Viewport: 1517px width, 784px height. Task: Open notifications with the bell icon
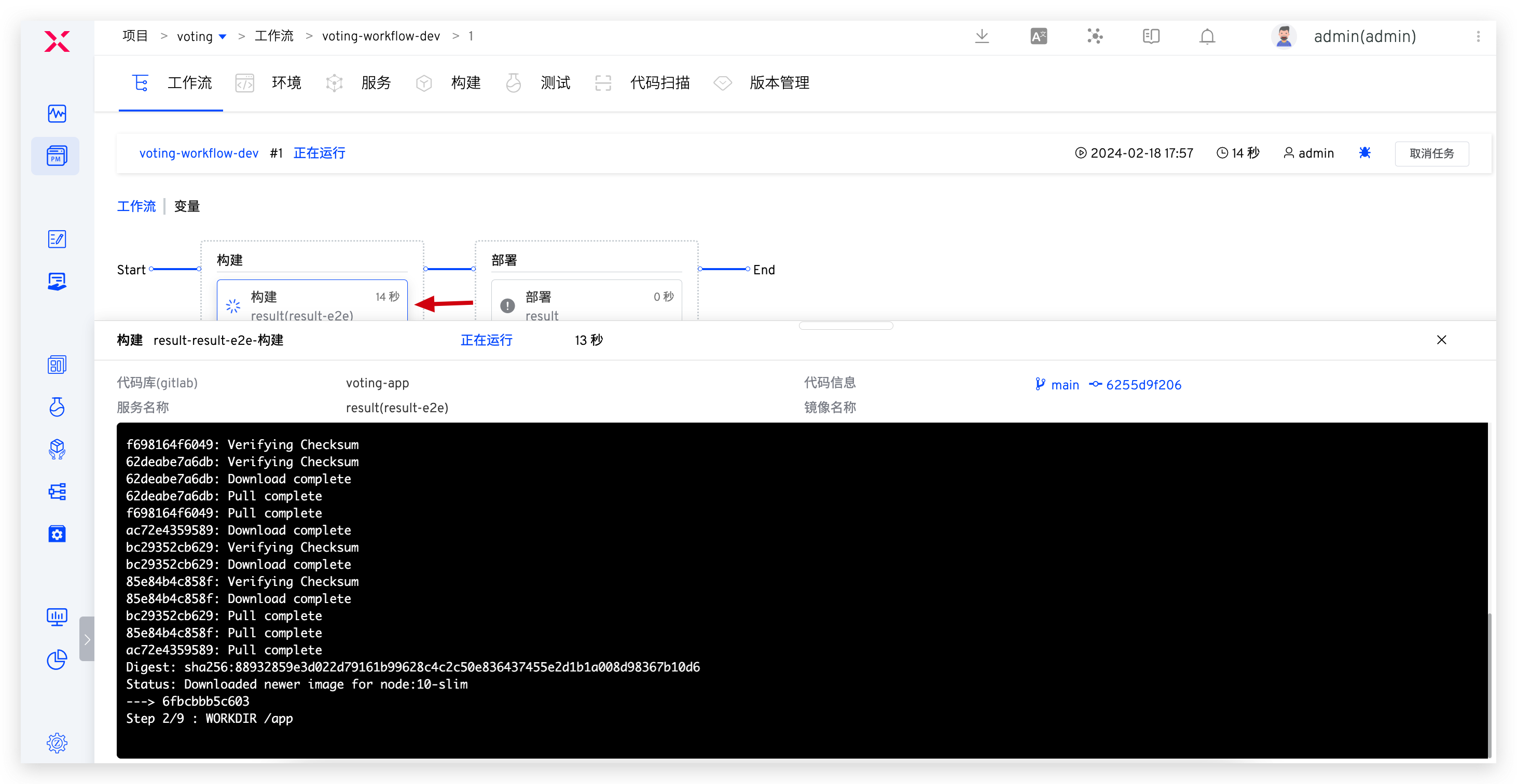coord(1207,36)
